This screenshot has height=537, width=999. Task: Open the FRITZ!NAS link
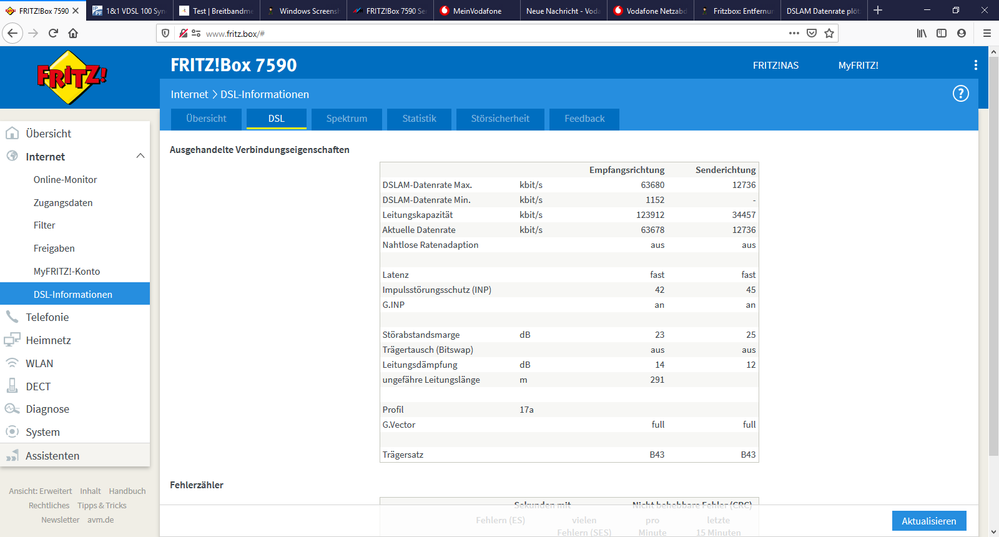pyautogui.click(x=775, y=65)
